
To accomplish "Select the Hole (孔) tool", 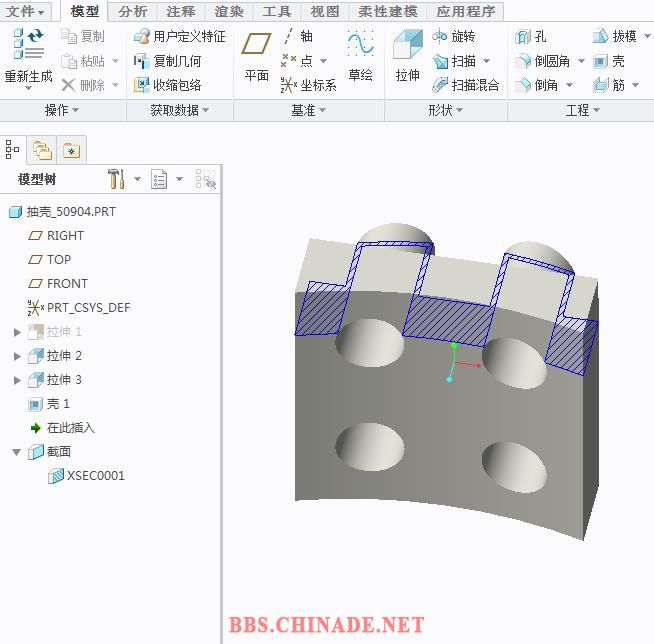I will (x=531, y=37).
